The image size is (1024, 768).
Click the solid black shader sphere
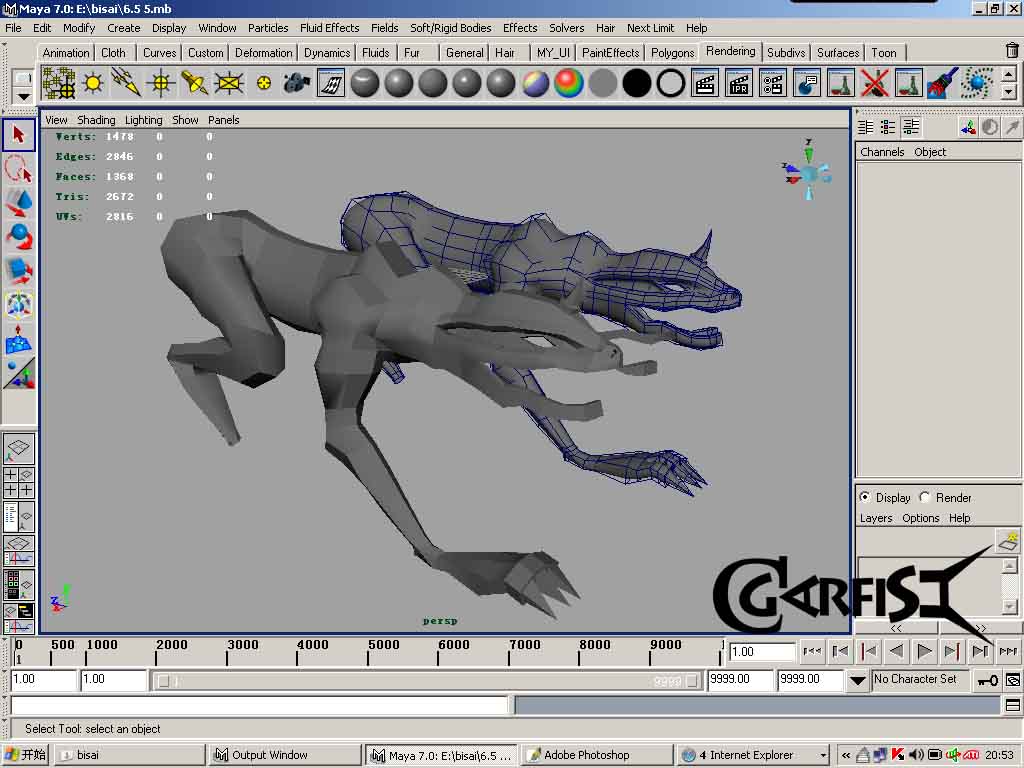tap(637, 83)
